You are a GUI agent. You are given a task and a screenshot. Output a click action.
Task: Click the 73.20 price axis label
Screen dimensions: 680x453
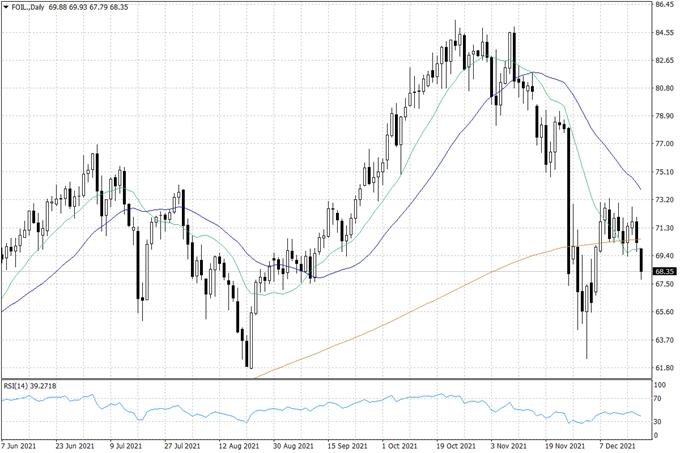tap(664, 200)
